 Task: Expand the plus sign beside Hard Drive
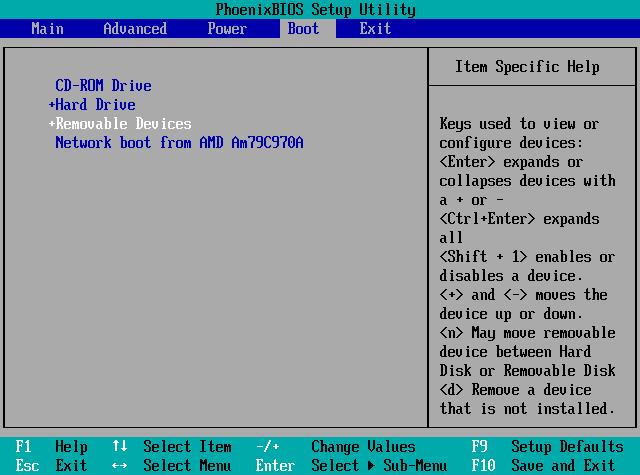51,105
